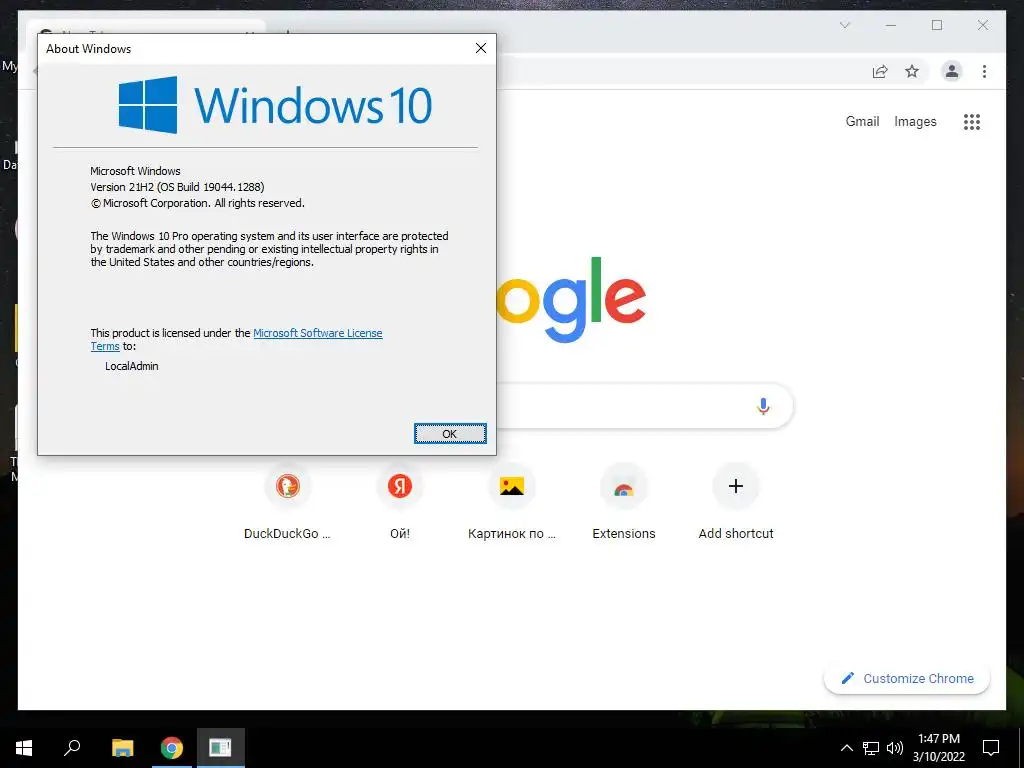Screen dimensions: 1024x768
Task: Minimize the Chrome window
Action: (891, 25)
